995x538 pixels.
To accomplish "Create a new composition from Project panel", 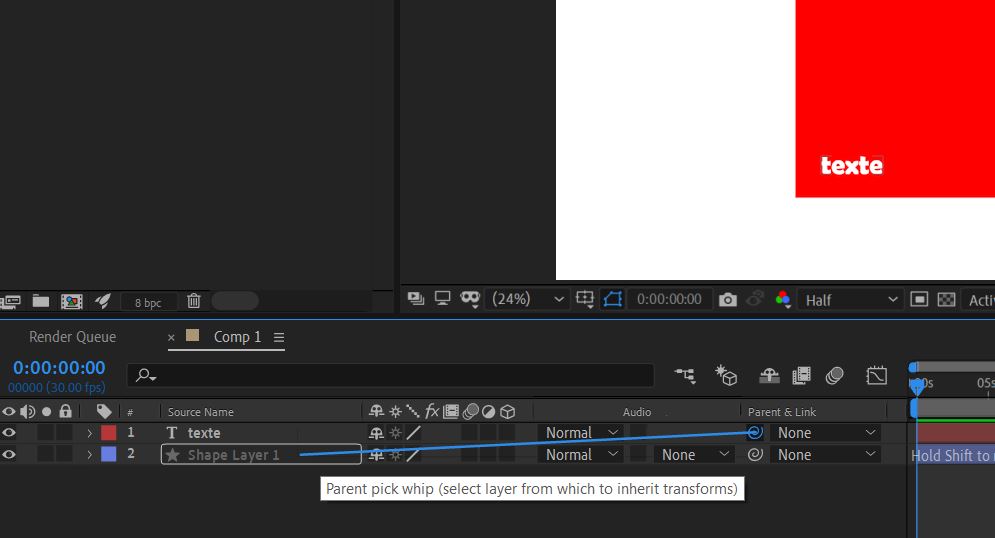I will coord(71,301).
